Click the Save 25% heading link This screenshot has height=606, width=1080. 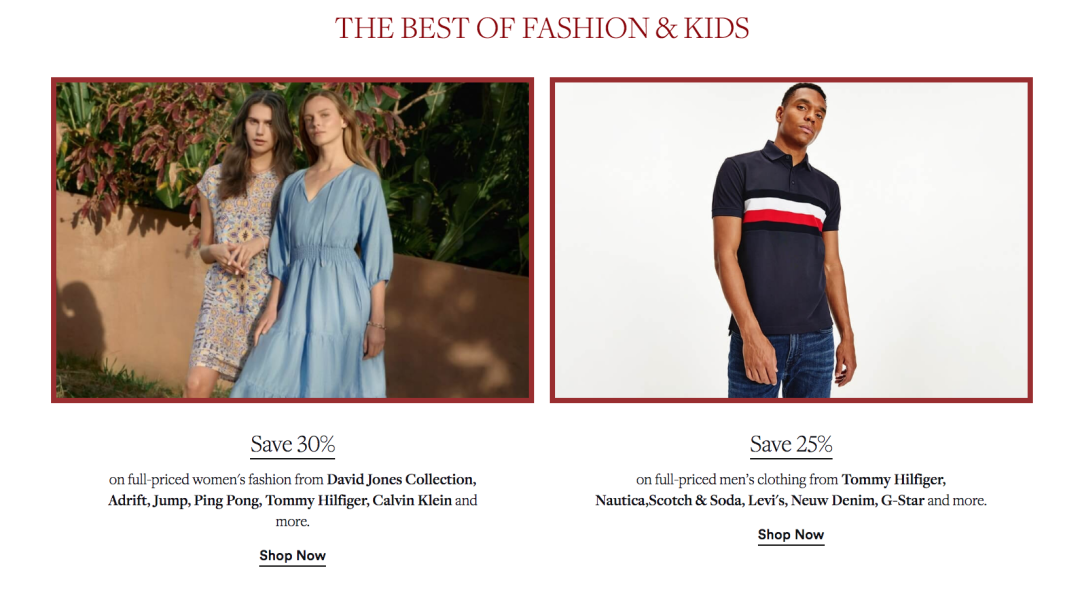tap(791, 444)
